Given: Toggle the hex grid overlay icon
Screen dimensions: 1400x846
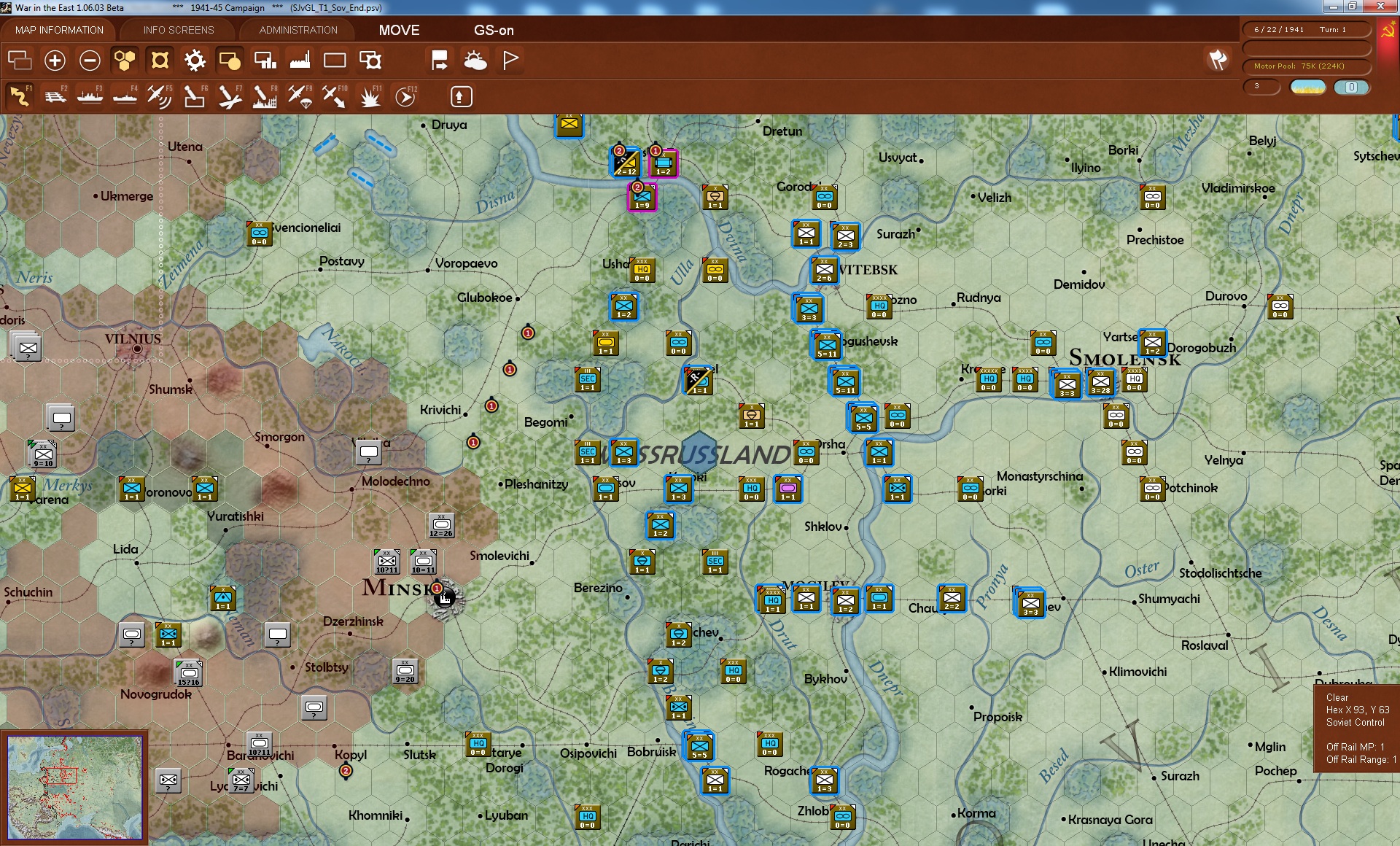Looking at the screenshot, I should click(125, 61).
